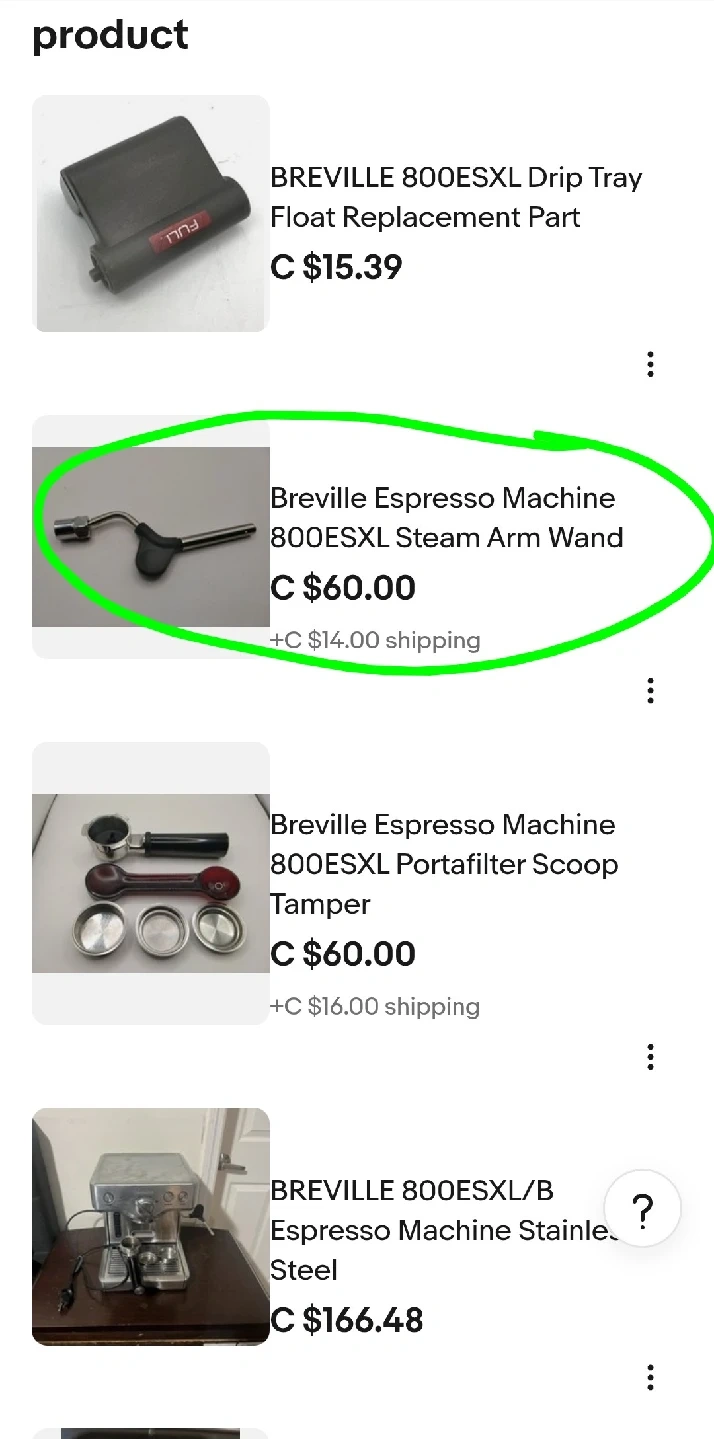Open three-dot menu for Steam Arm Wand listing
Viewport: 714px width, 1439px height.
click(x=650, y=690)
